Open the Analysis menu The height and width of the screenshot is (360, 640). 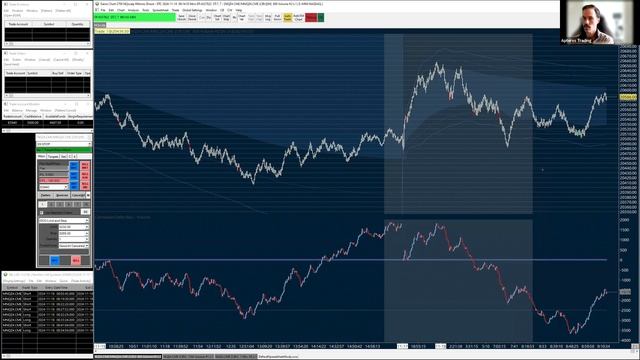(x=133, y=10)
